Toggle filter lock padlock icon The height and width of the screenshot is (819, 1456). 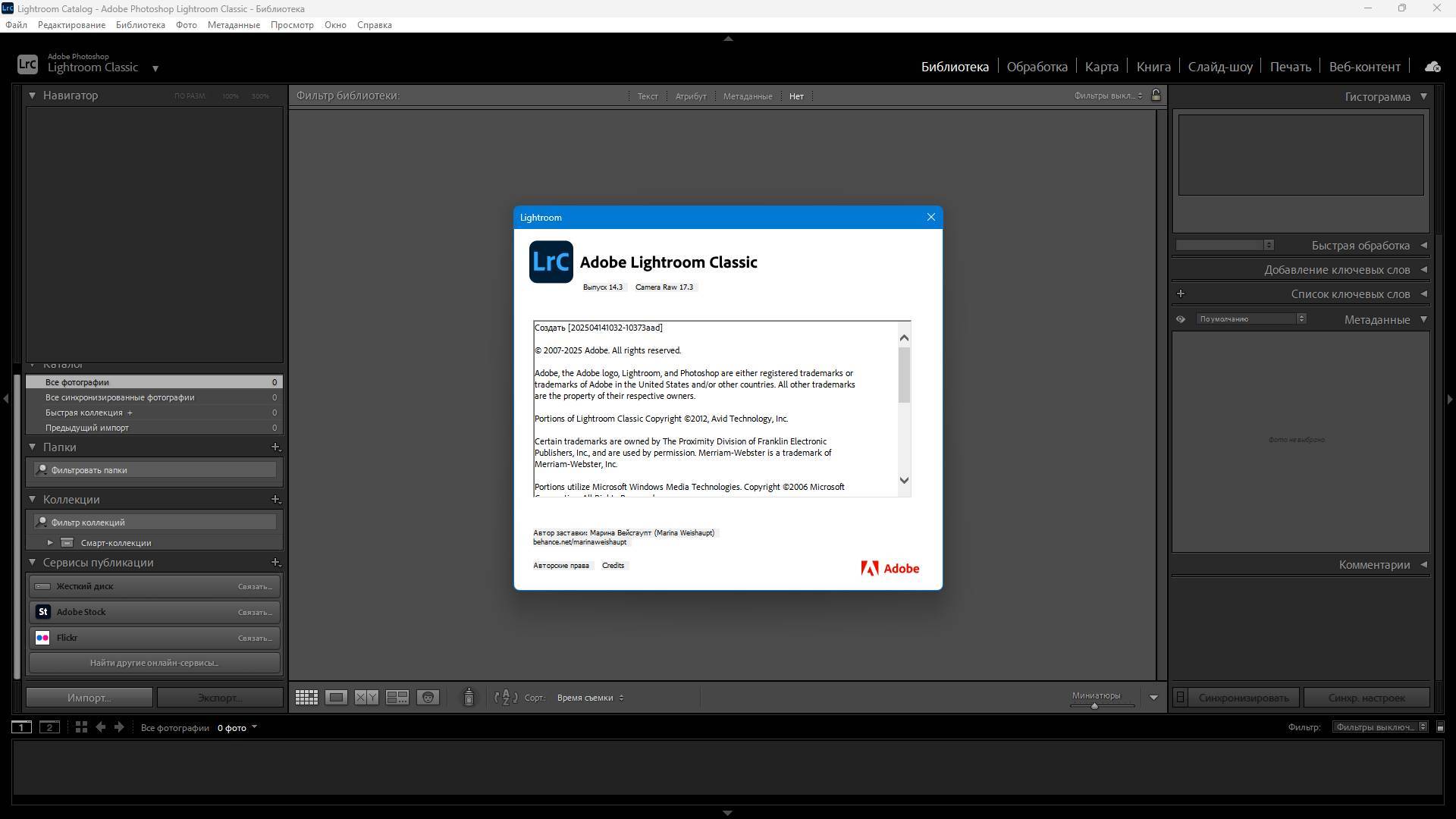pos(1156,96)
